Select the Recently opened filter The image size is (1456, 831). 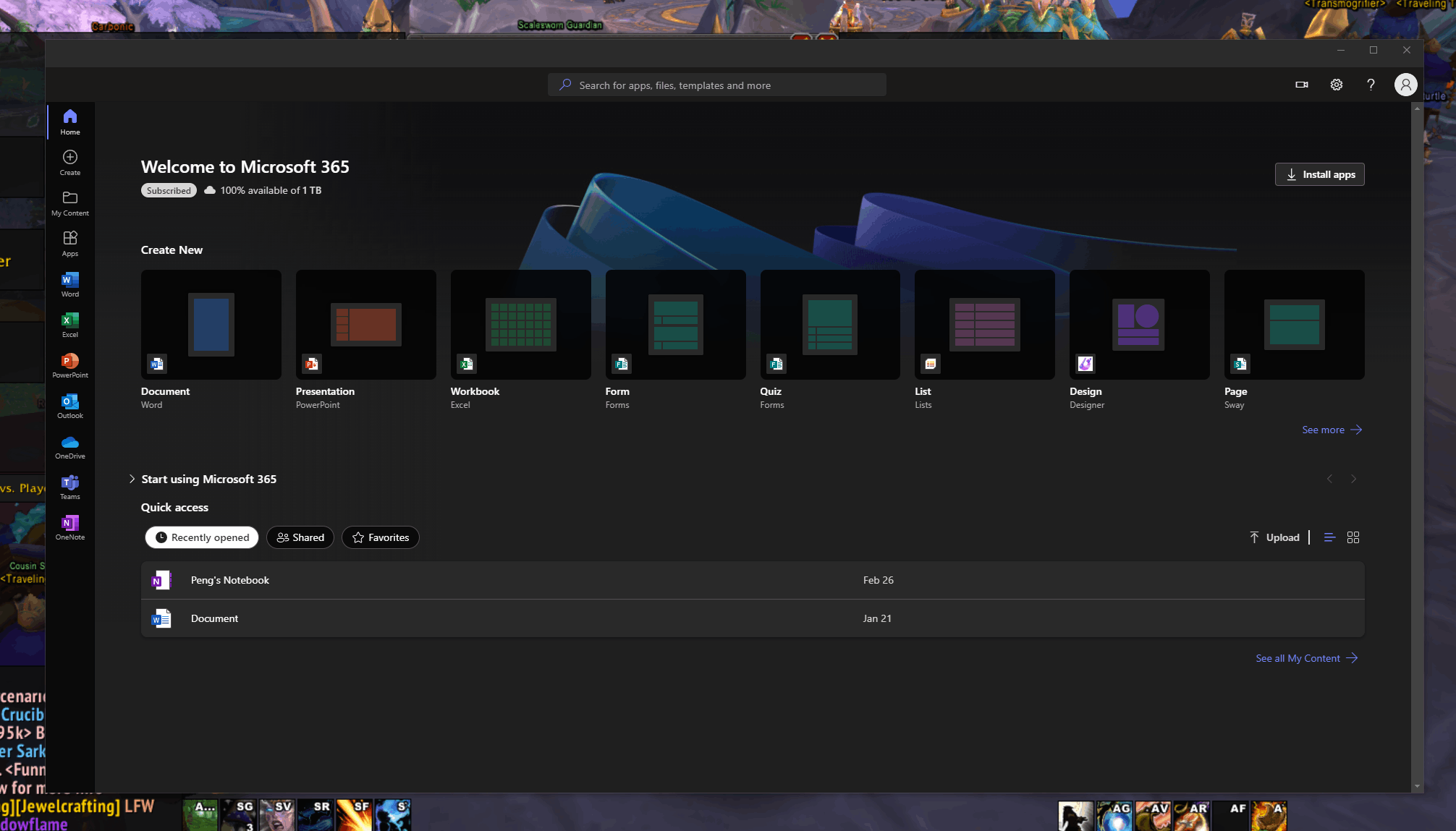(202, 537)
